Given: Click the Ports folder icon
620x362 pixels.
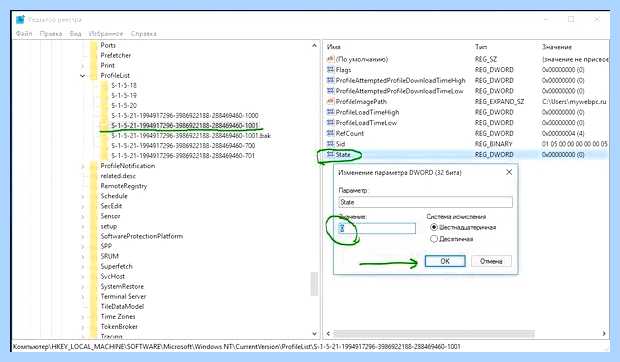Looking at the screenshot, I should pos(93,45).
